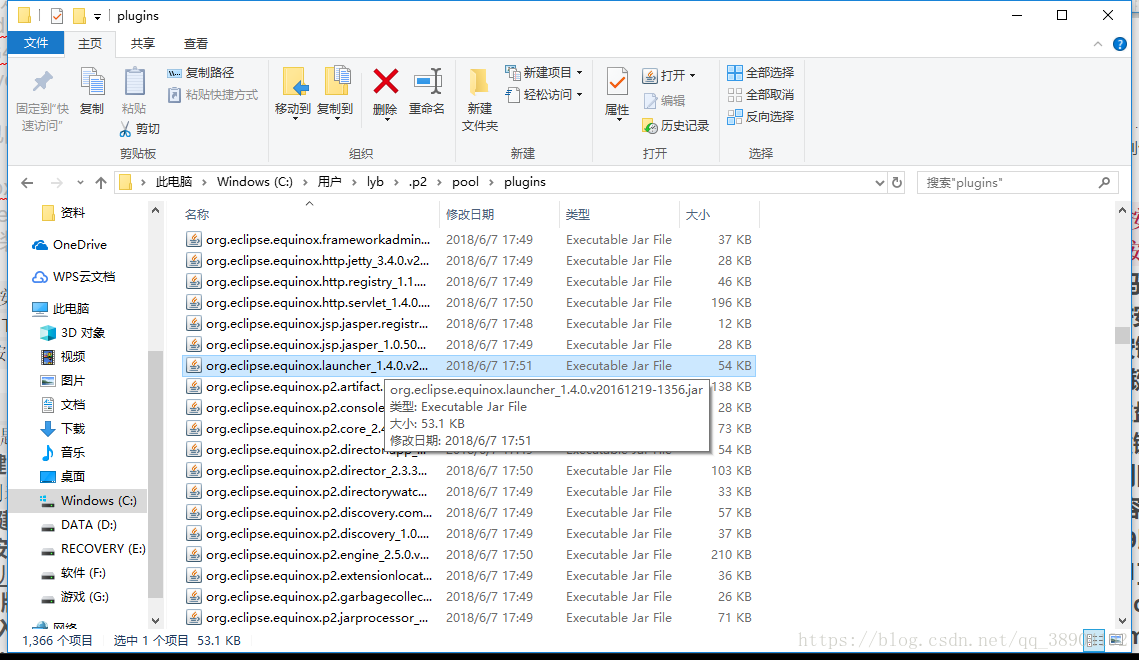Click Select all (全部选择)
1139x660 pixels.
(761, 73)
